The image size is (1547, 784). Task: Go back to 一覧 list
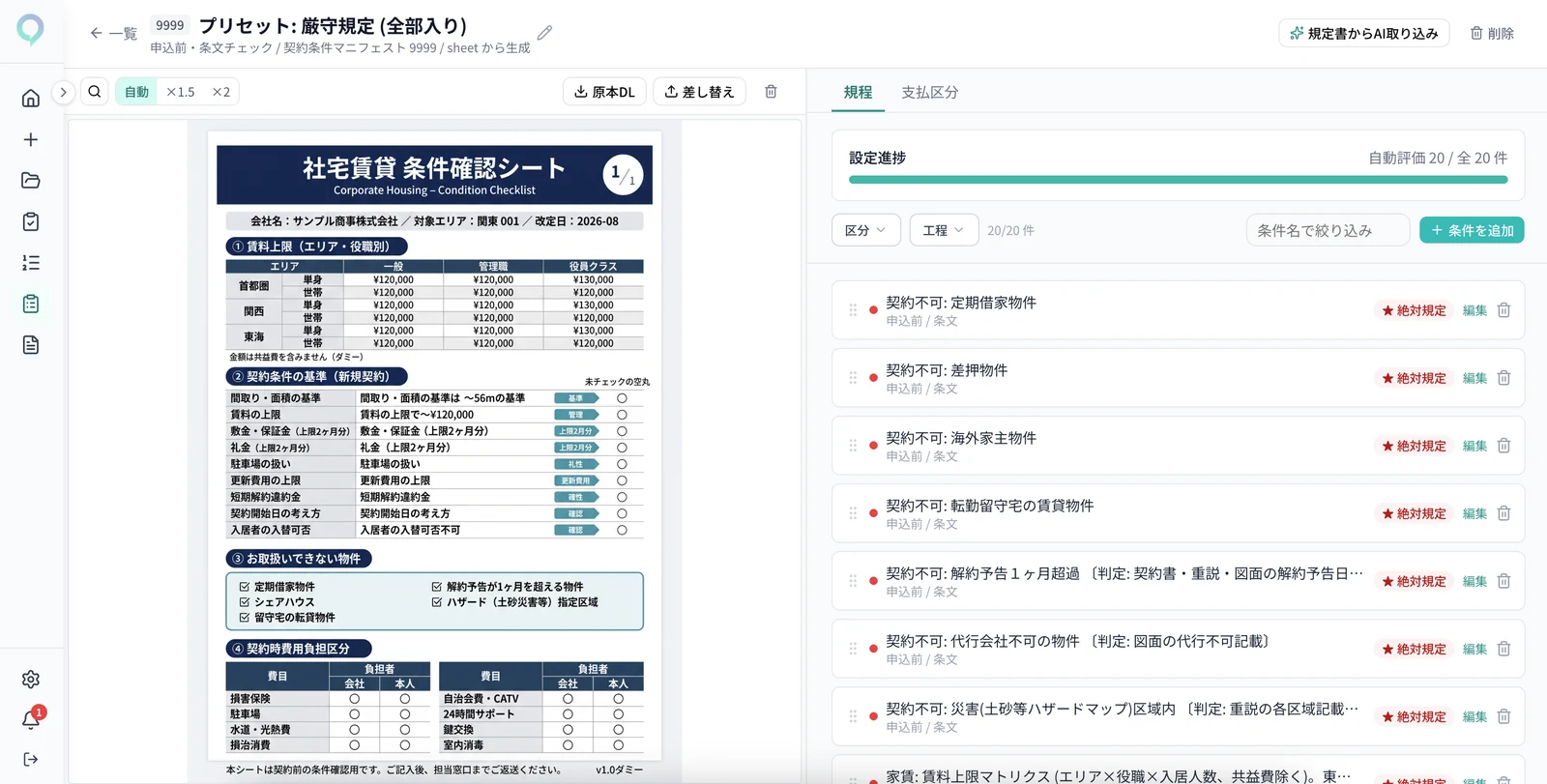tap(113, 33)
